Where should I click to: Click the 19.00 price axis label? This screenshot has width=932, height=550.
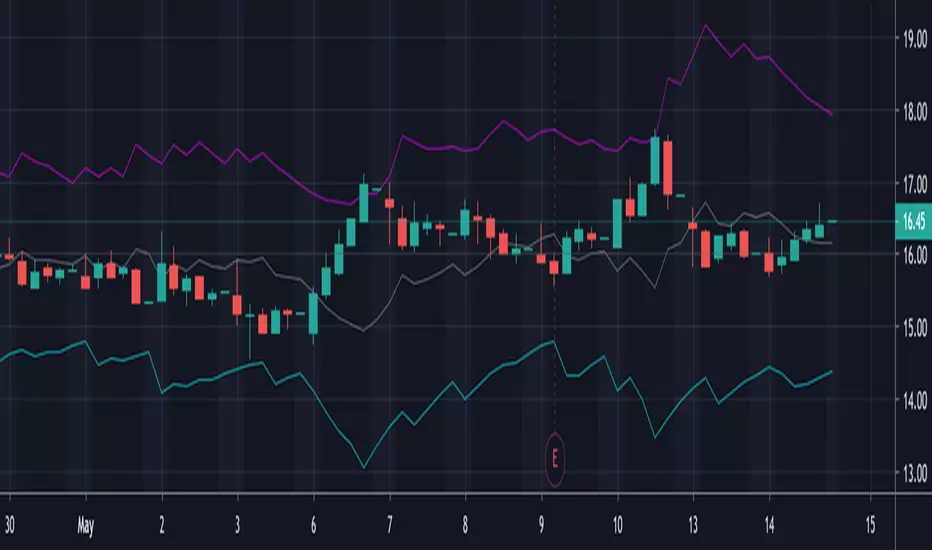click(x=915, y=40)
